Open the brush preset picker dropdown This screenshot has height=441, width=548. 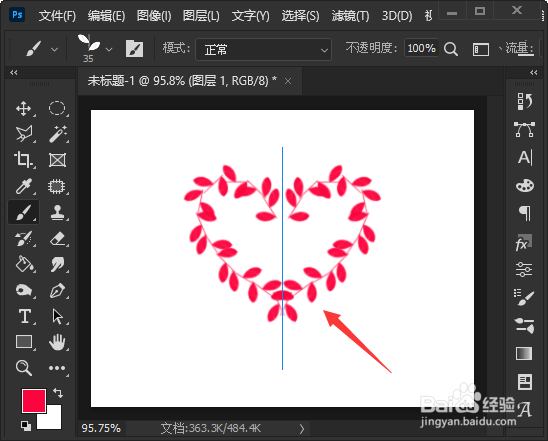tap(109, 49)
